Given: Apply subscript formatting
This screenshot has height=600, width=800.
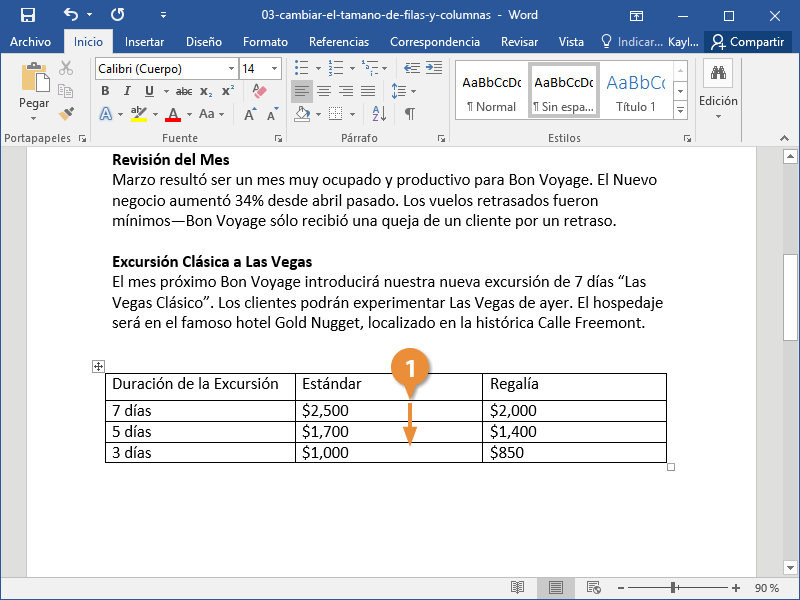Looking at the screenshot, I should 206,91.
